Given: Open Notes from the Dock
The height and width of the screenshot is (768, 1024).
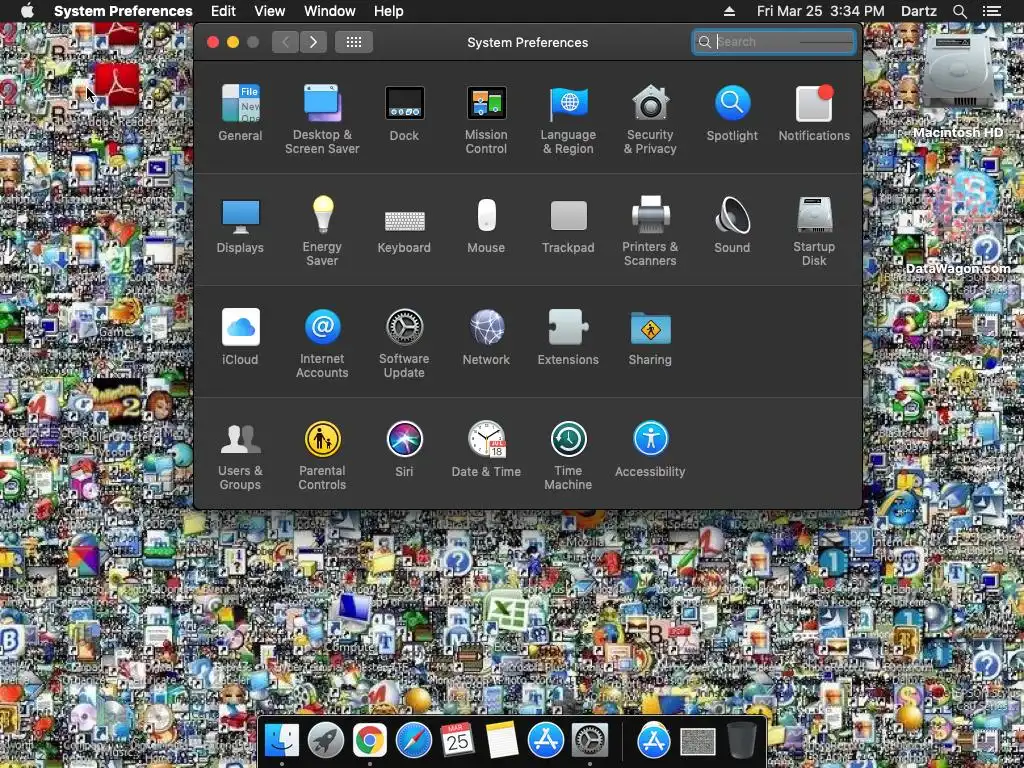Looking at the screenshot, I should pyautogui.click(x=502, y=741).
